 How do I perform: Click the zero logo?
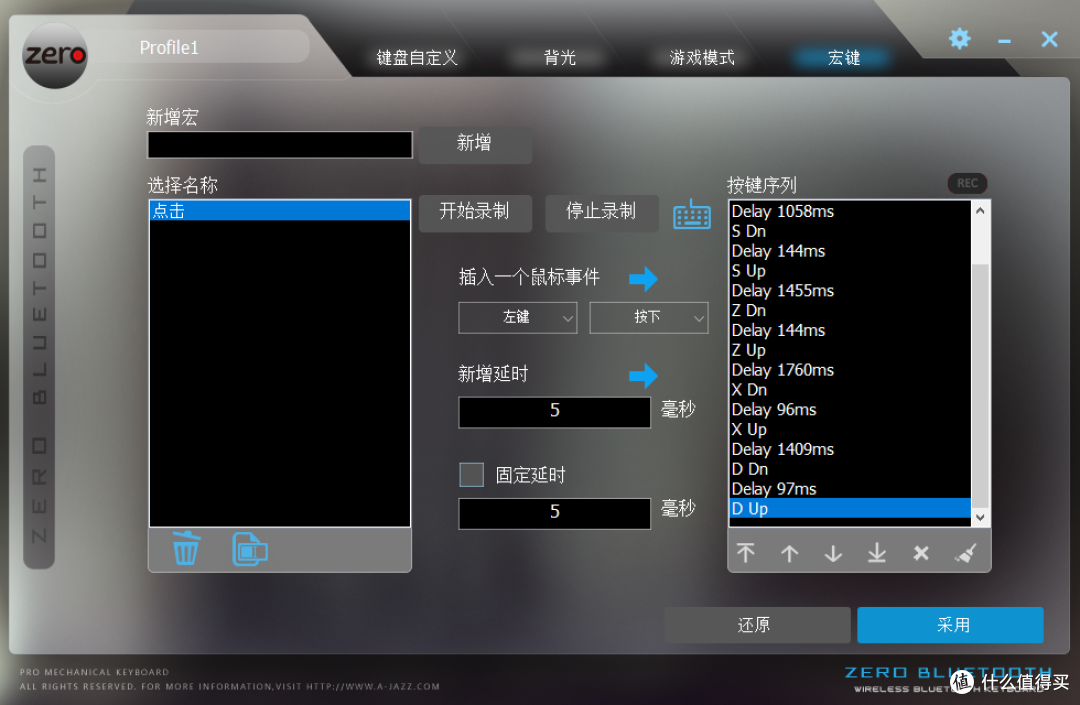click(x=55, y=55)
